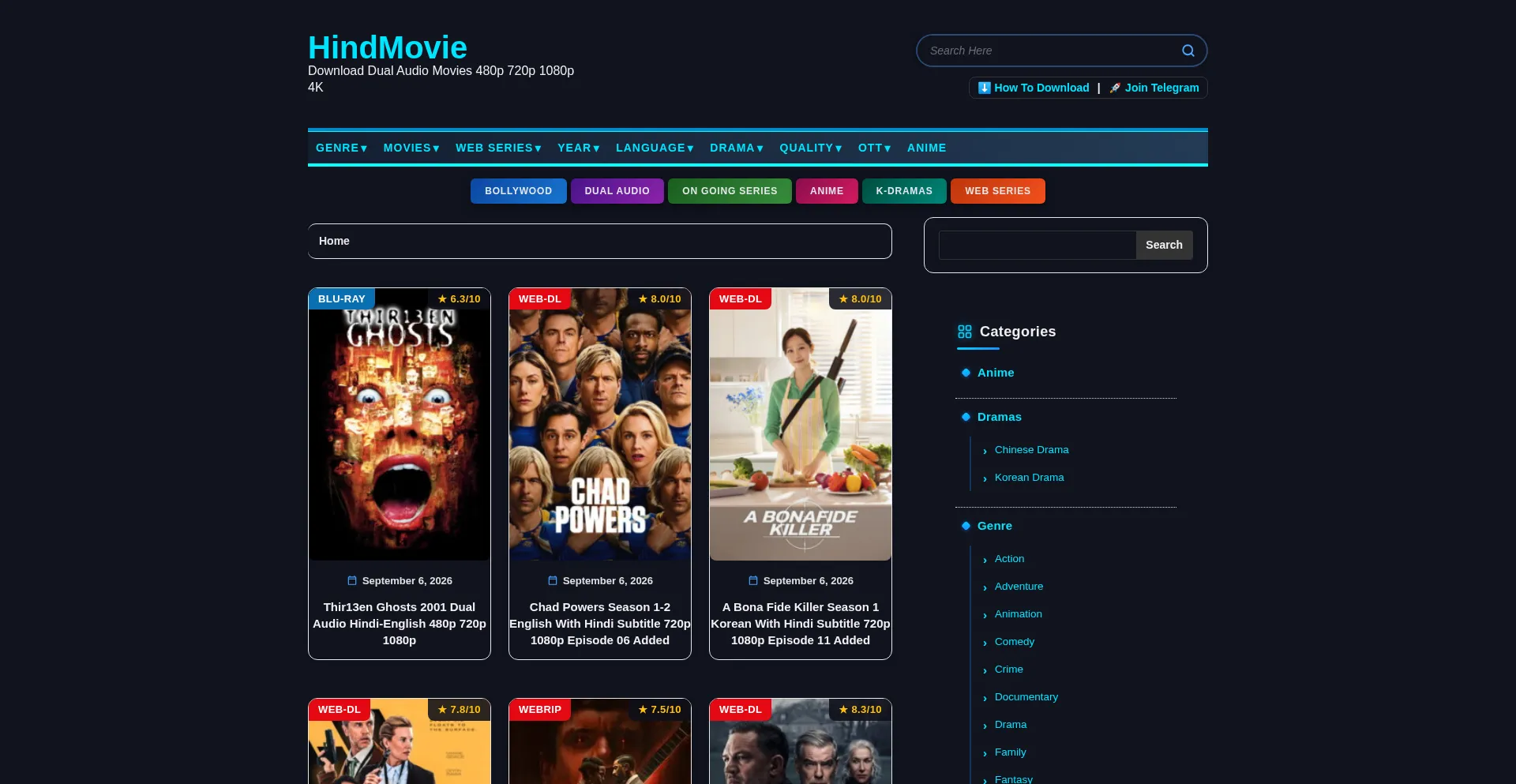Click the WEB-DL badge on Chad Powers

point(540,299)
